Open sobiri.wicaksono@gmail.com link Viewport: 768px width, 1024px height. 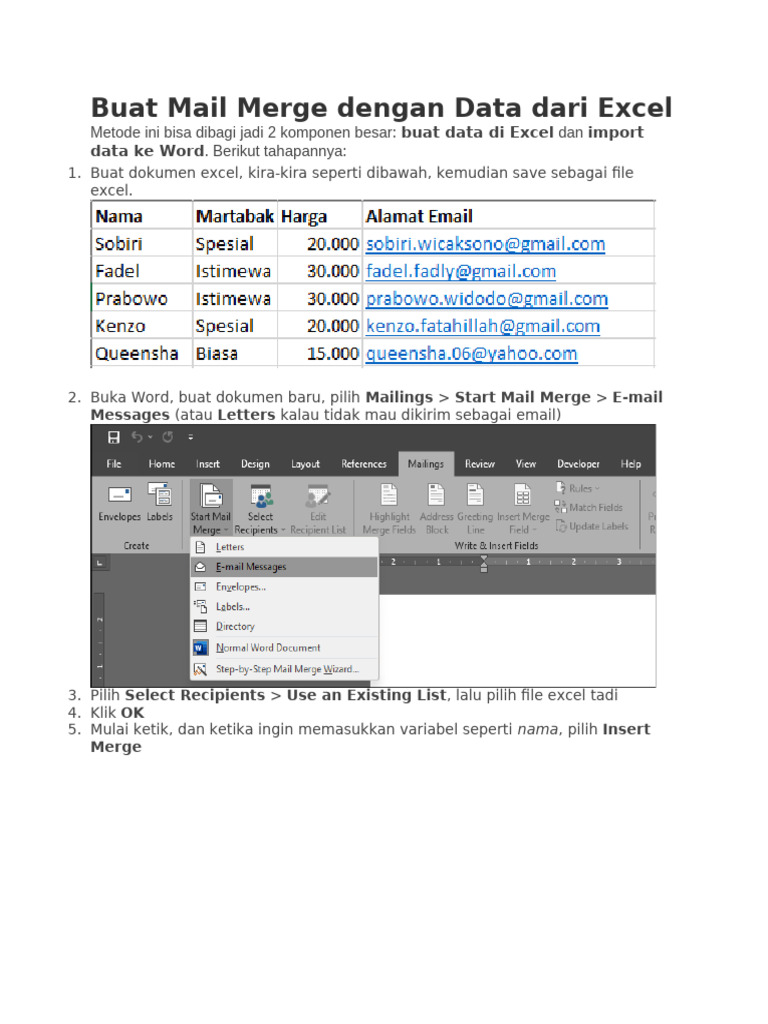(485, 244)
